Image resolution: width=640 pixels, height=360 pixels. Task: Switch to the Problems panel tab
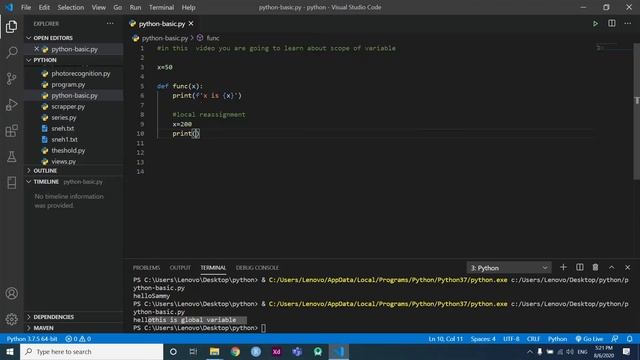click(146, 268)
